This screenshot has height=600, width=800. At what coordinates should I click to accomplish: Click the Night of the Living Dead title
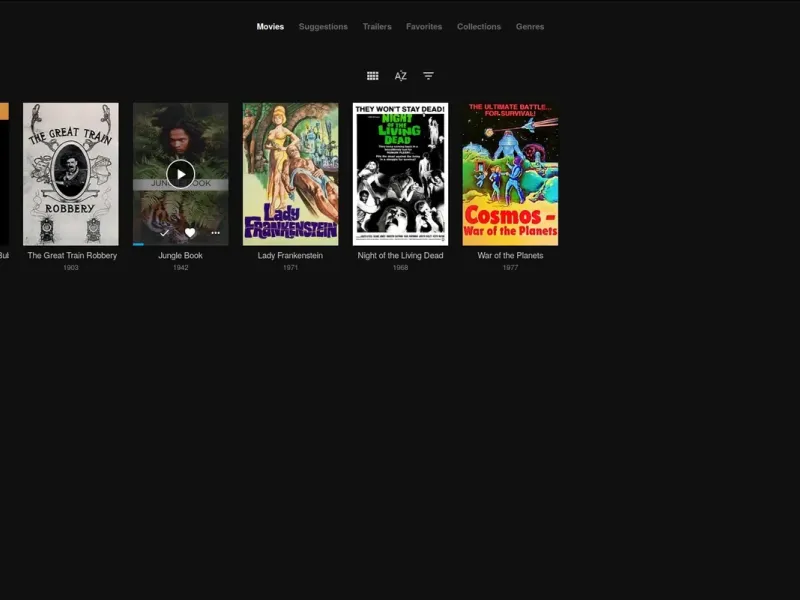[x=401, y=256]
